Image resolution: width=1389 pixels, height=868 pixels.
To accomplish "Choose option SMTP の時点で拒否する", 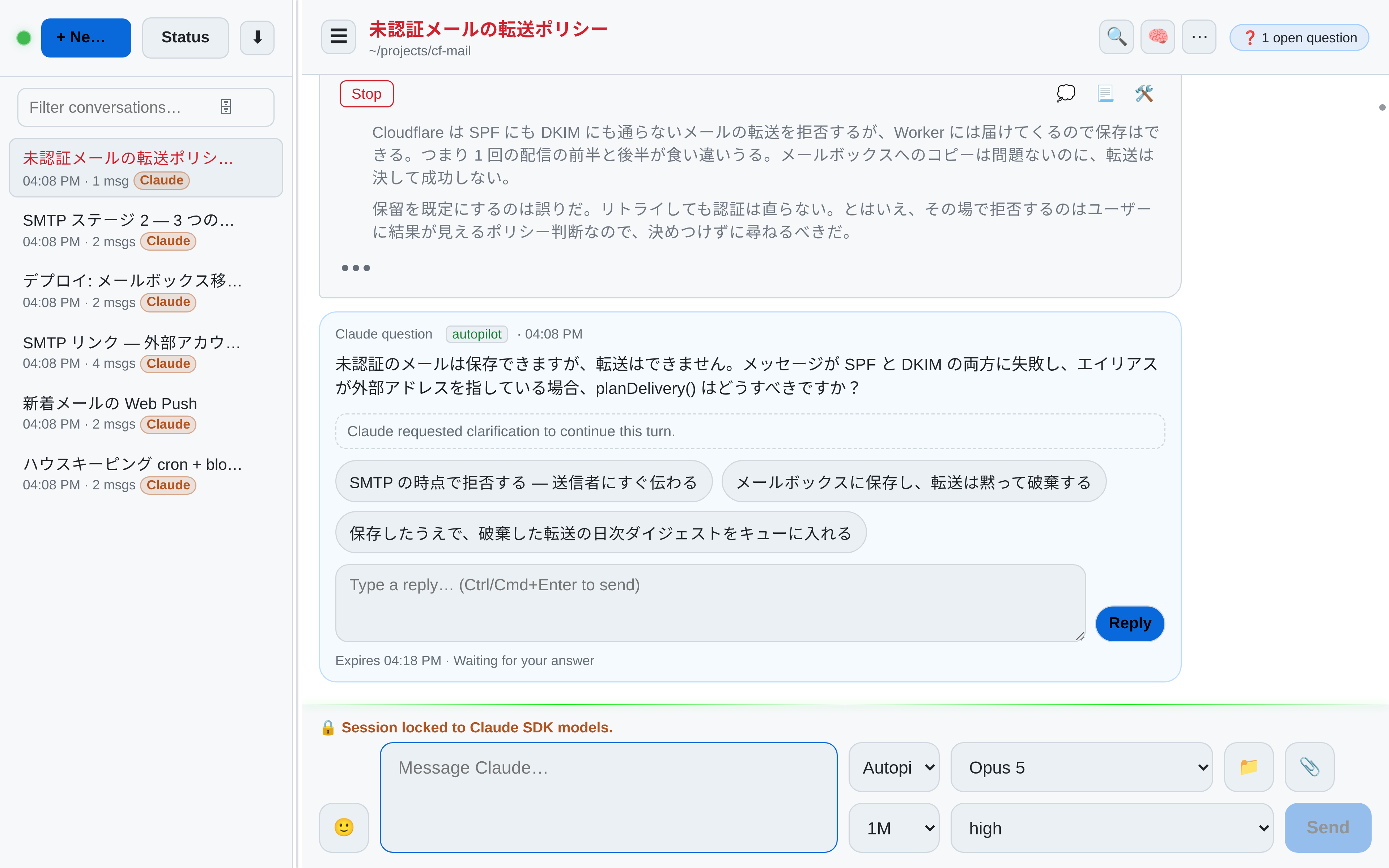I will coord(523,482).
